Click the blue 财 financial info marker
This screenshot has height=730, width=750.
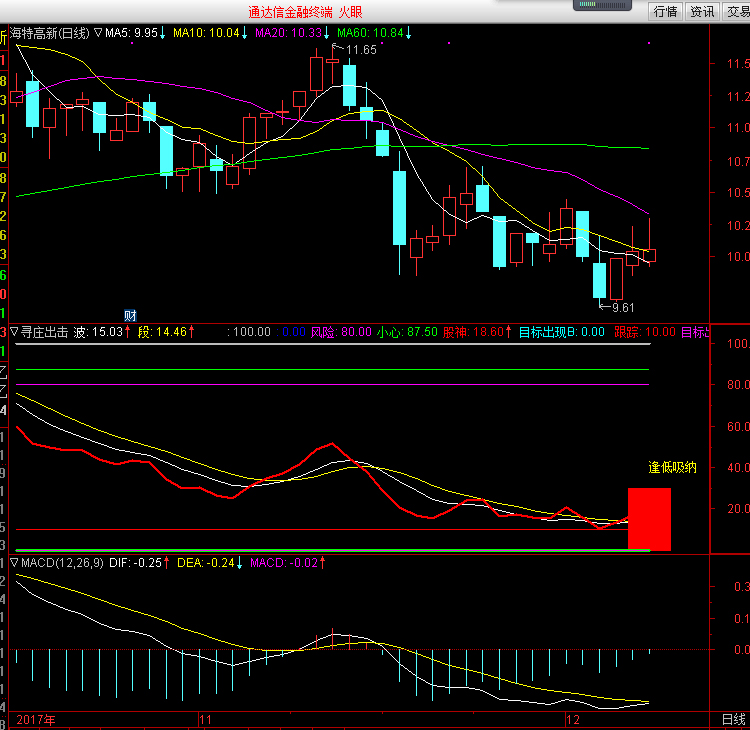[x=129, y=315]
